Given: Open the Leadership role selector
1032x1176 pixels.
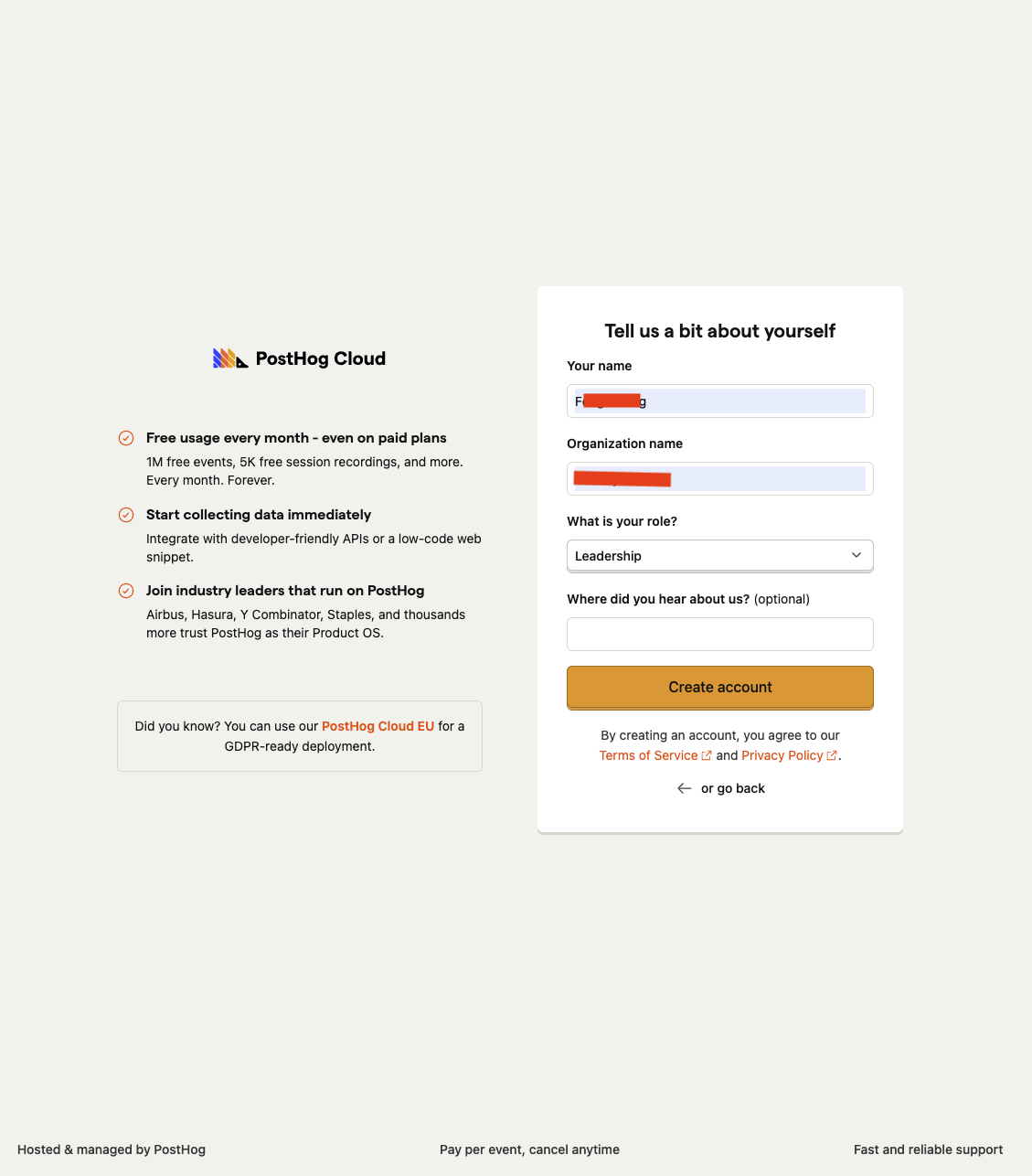Looking at the screenshot, I should (720, 556).
